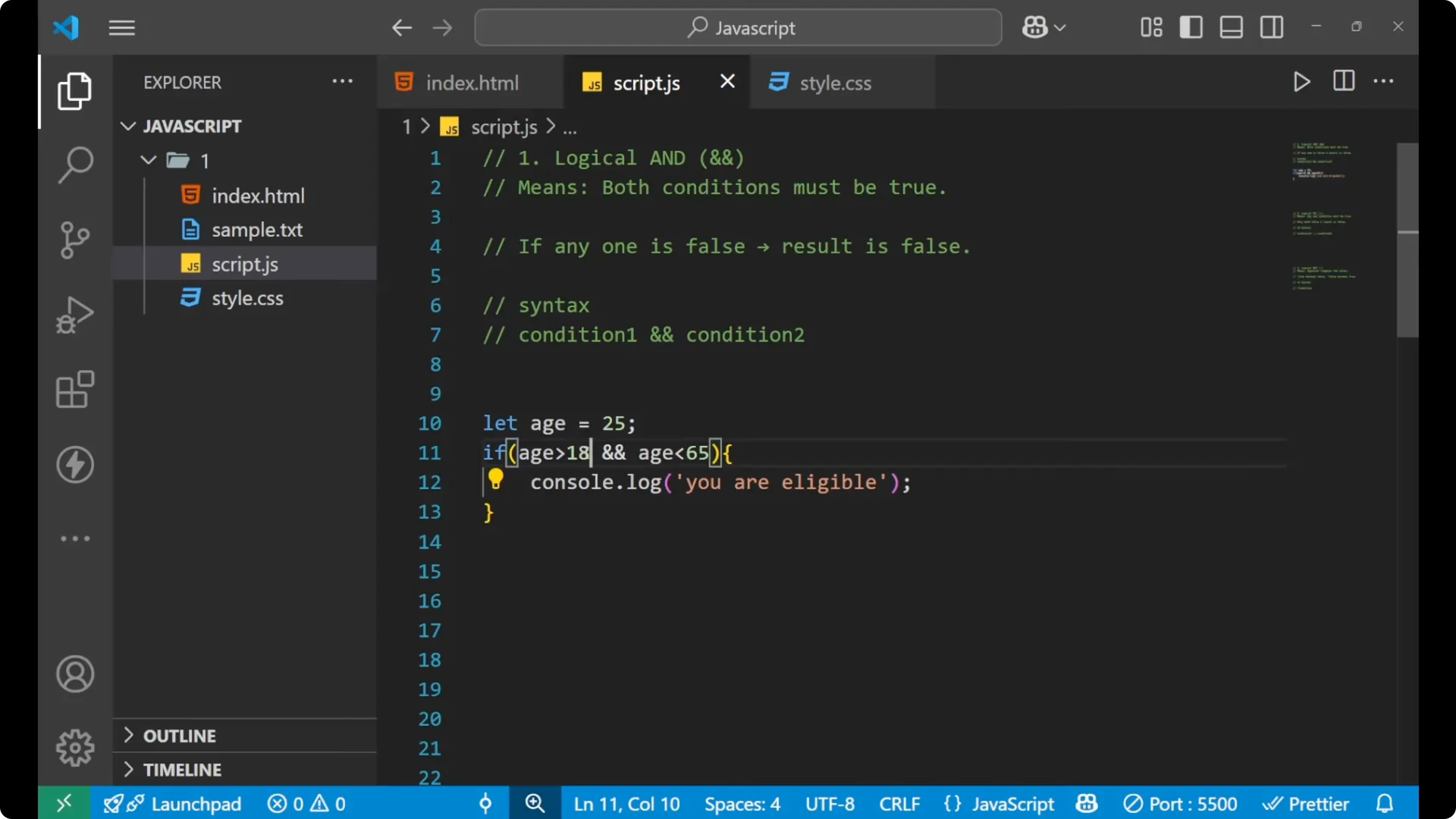This screenshot has width=1456, height=819.
Task: Select the Run and Debug icon
Action: [x=74, y=315]
